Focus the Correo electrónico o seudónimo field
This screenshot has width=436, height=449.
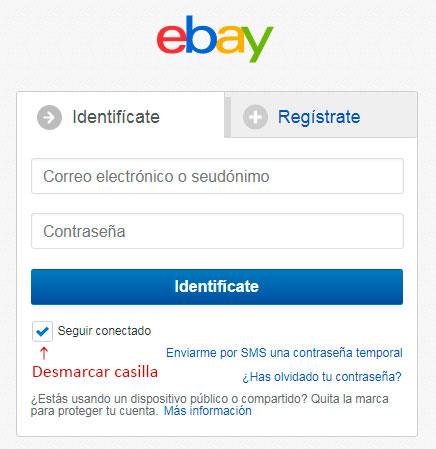(x=217, y=176)
